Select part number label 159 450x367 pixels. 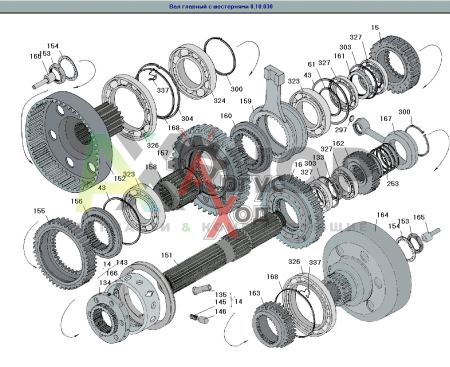coord(246,101)
